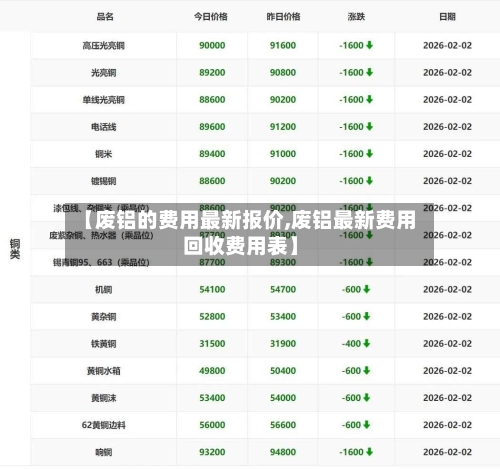Click yesterday's price 50400

[283, 371]
